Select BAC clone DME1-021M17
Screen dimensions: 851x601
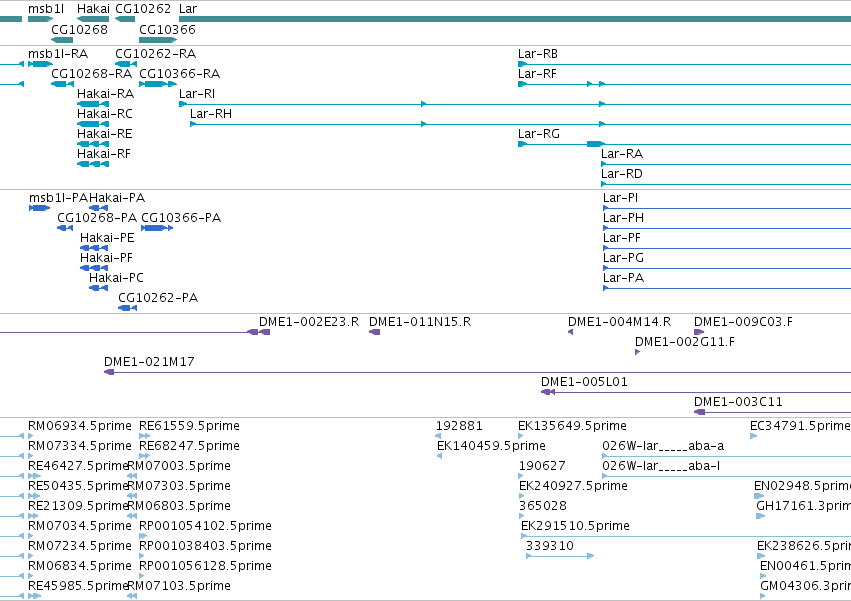[x=149, y=363]
